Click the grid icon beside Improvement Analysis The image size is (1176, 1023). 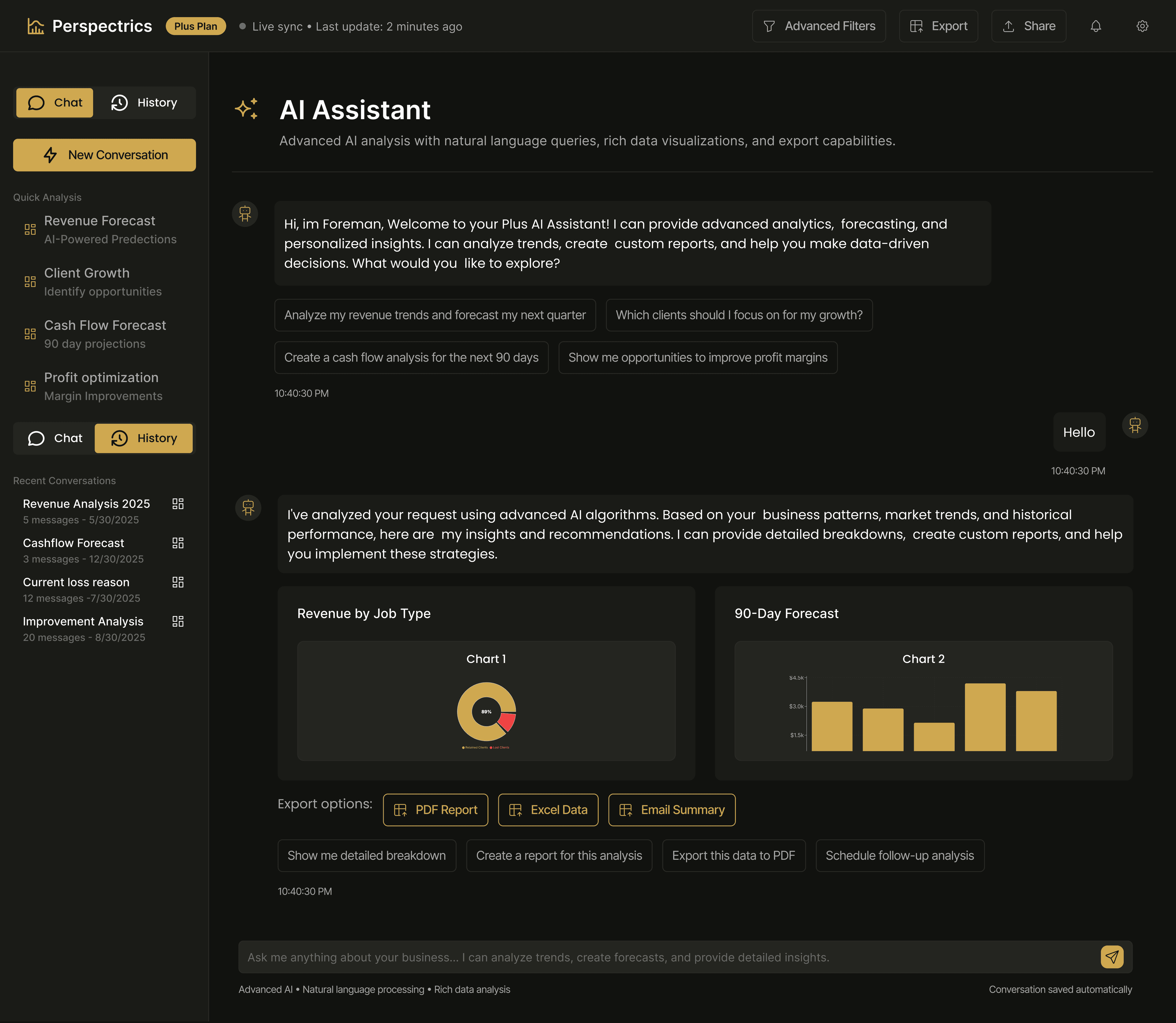pyautogui.click(x=178, y=621)
